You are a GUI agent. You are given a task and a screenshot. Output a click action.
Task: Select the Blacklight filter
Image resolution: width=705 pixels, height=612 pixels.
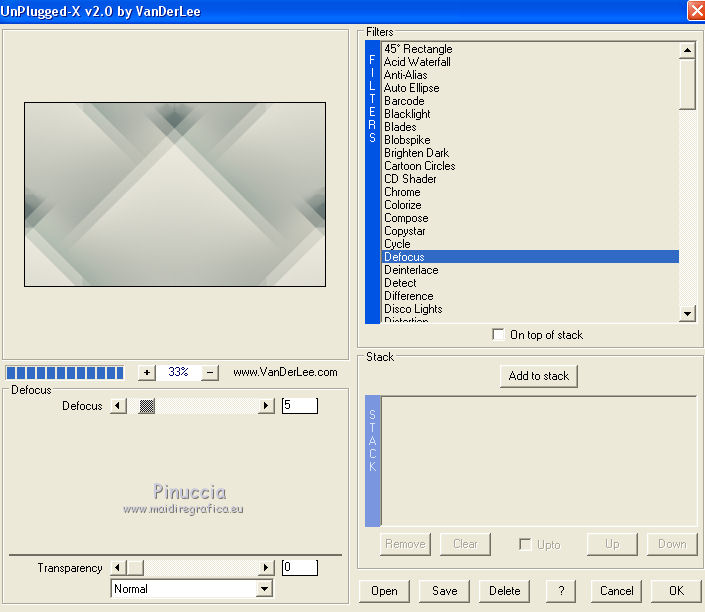point(530,114)
